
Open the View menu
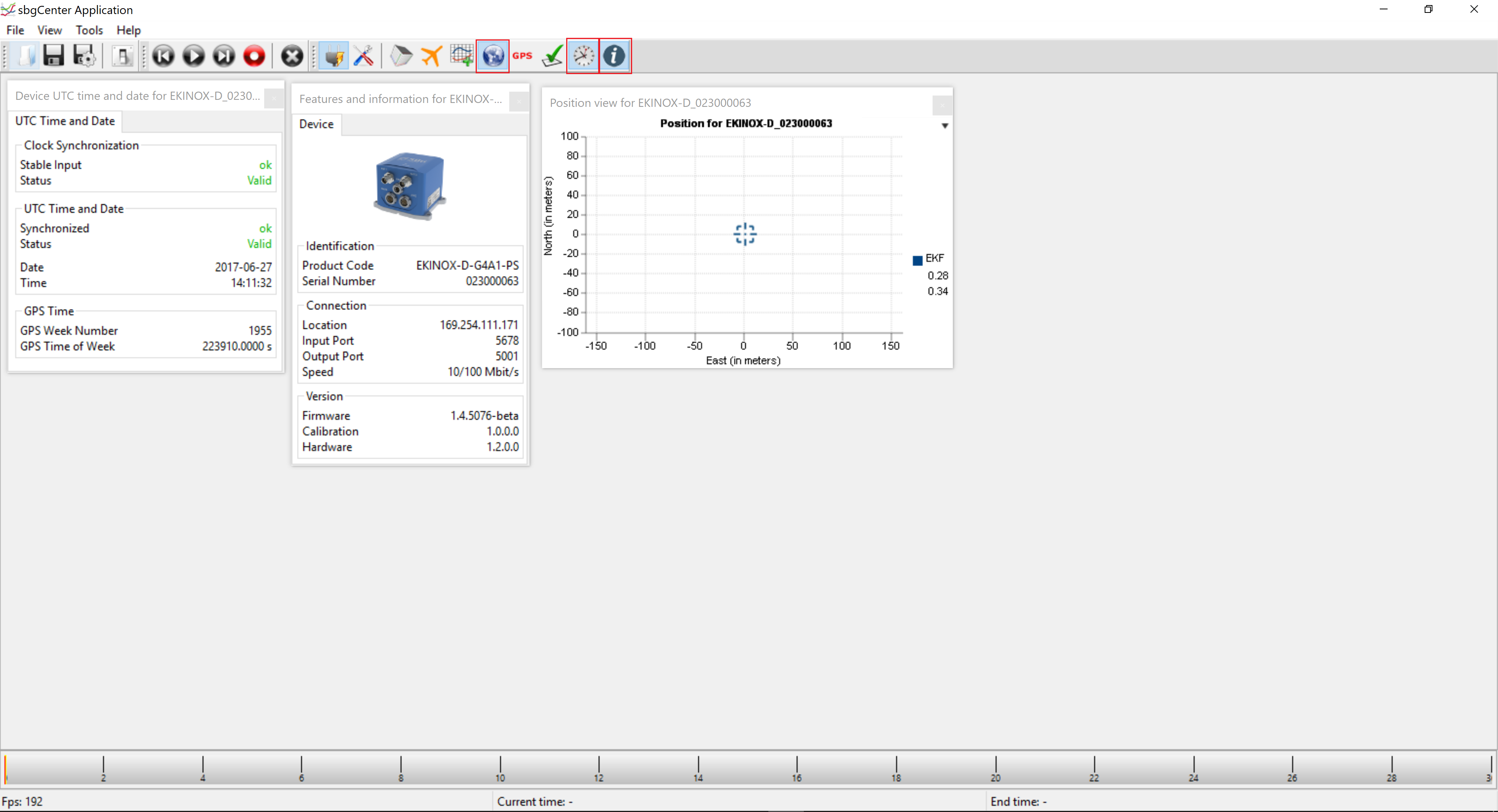(50, 30)
